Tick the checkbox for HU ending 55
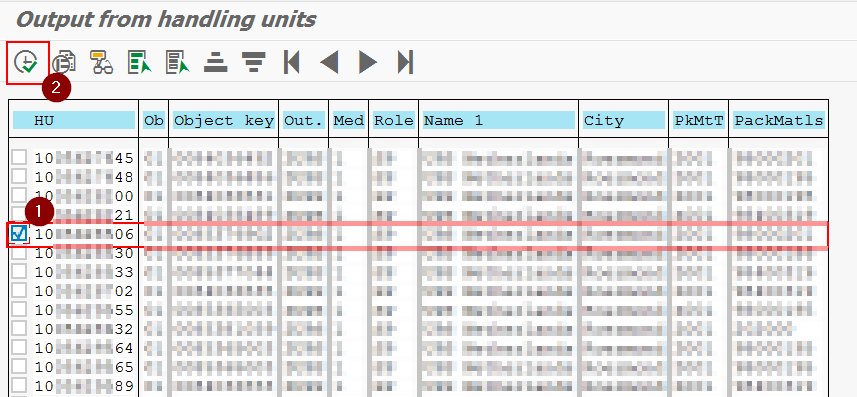The image size is (857, 397). click(19, 310)
